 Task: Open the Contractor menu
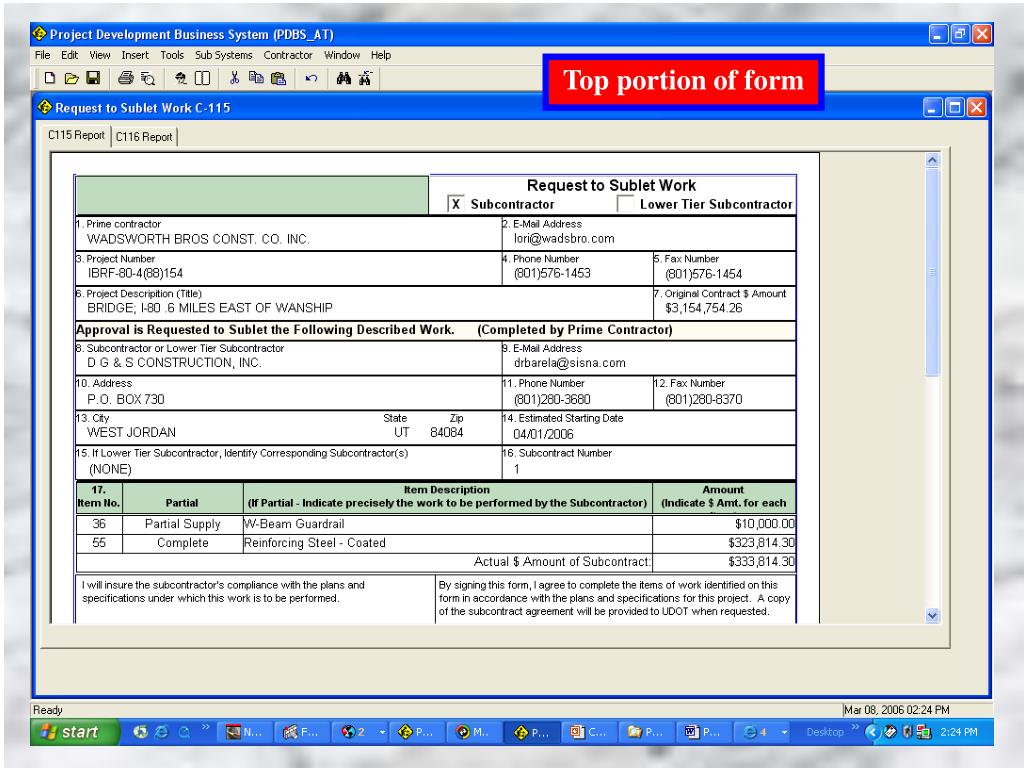(x=288, y=56)
